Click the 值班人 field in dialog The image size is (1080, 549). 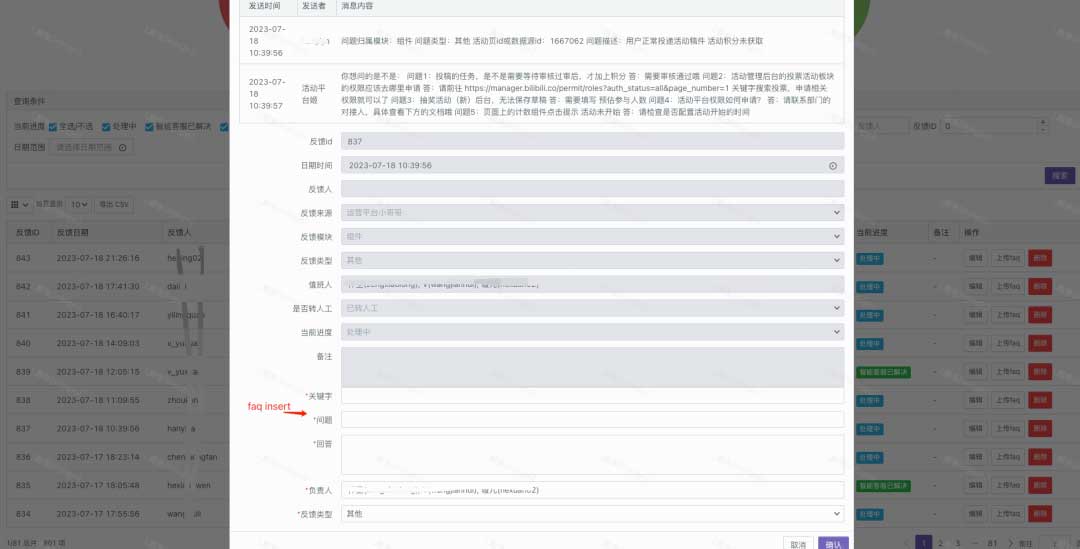(x=592, y=284)
